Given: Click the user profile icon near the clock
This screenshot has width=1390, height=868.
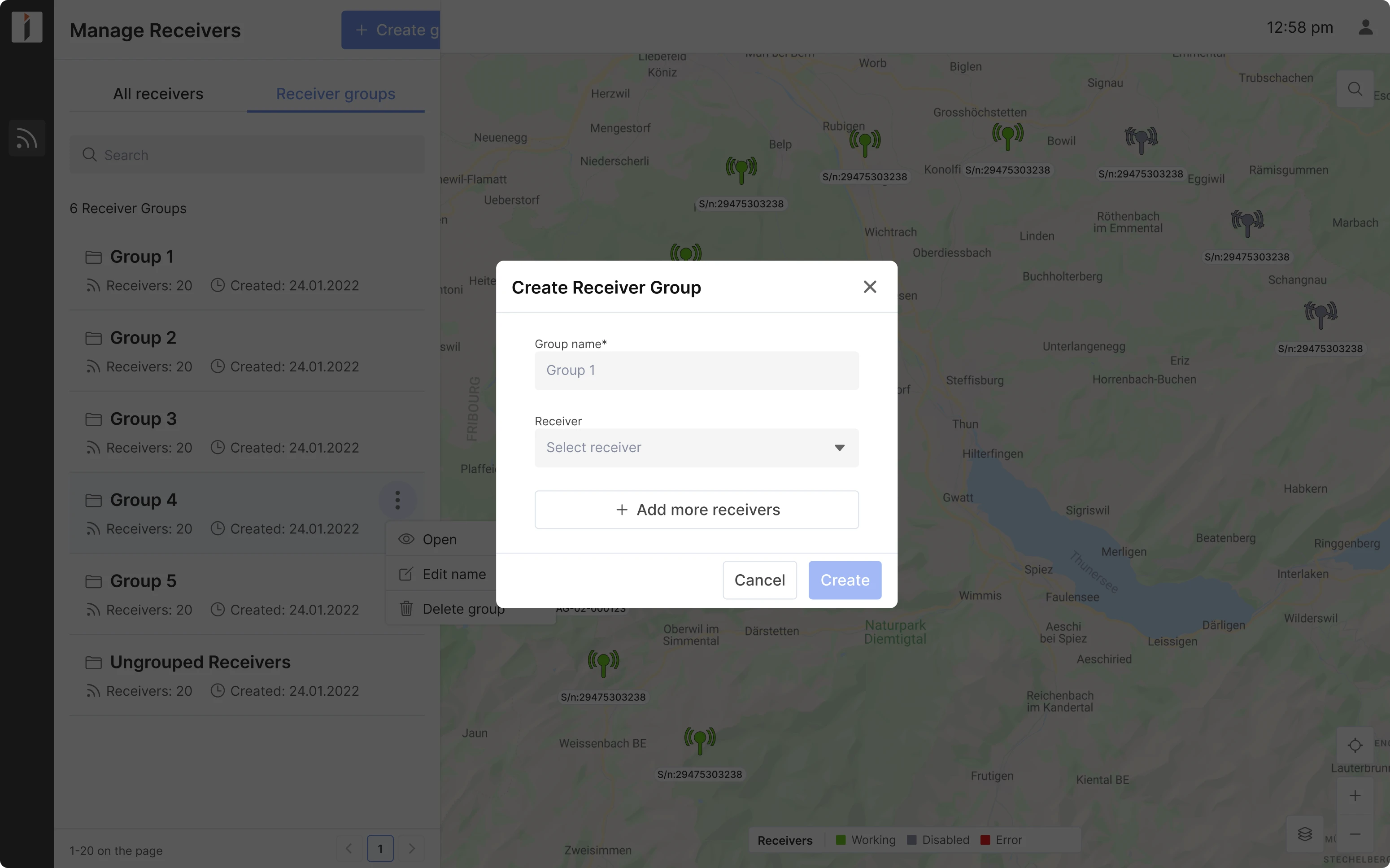Looking at the screenshot, I should [1366, 27].
